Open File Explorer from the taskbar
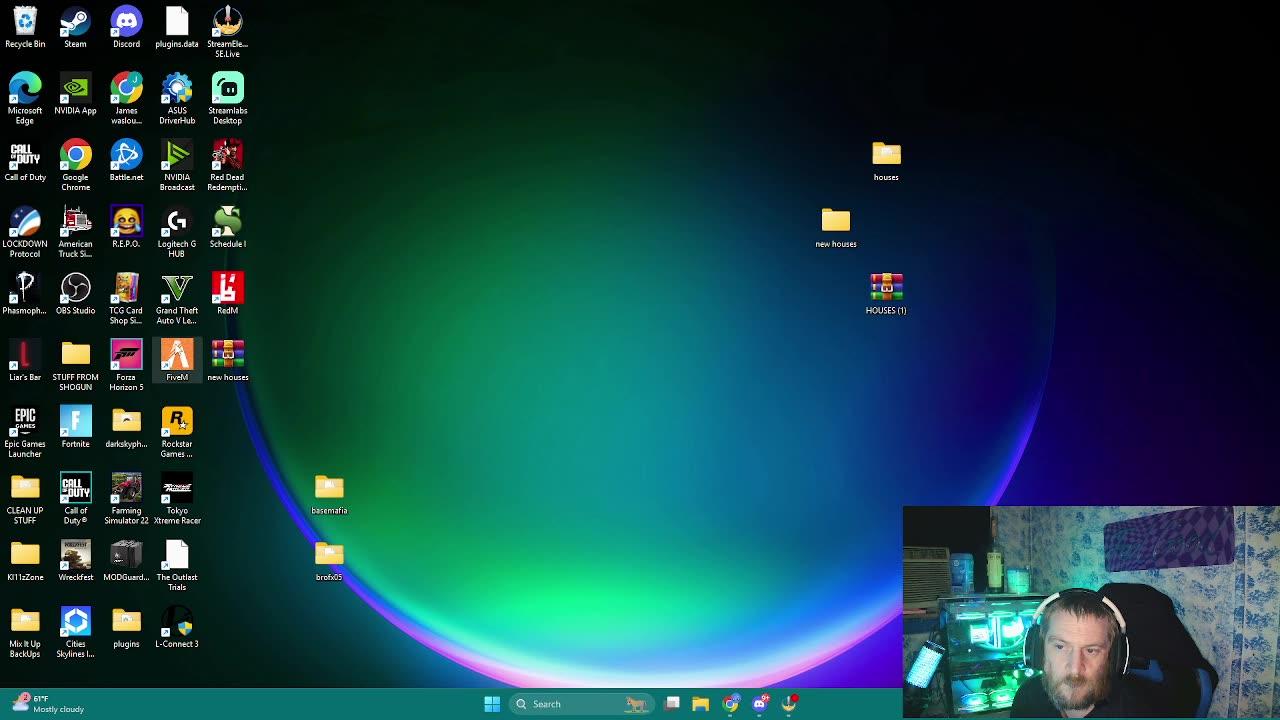Image resolution: width=1280 pixels, height=720 pixels. pos(701,704)
